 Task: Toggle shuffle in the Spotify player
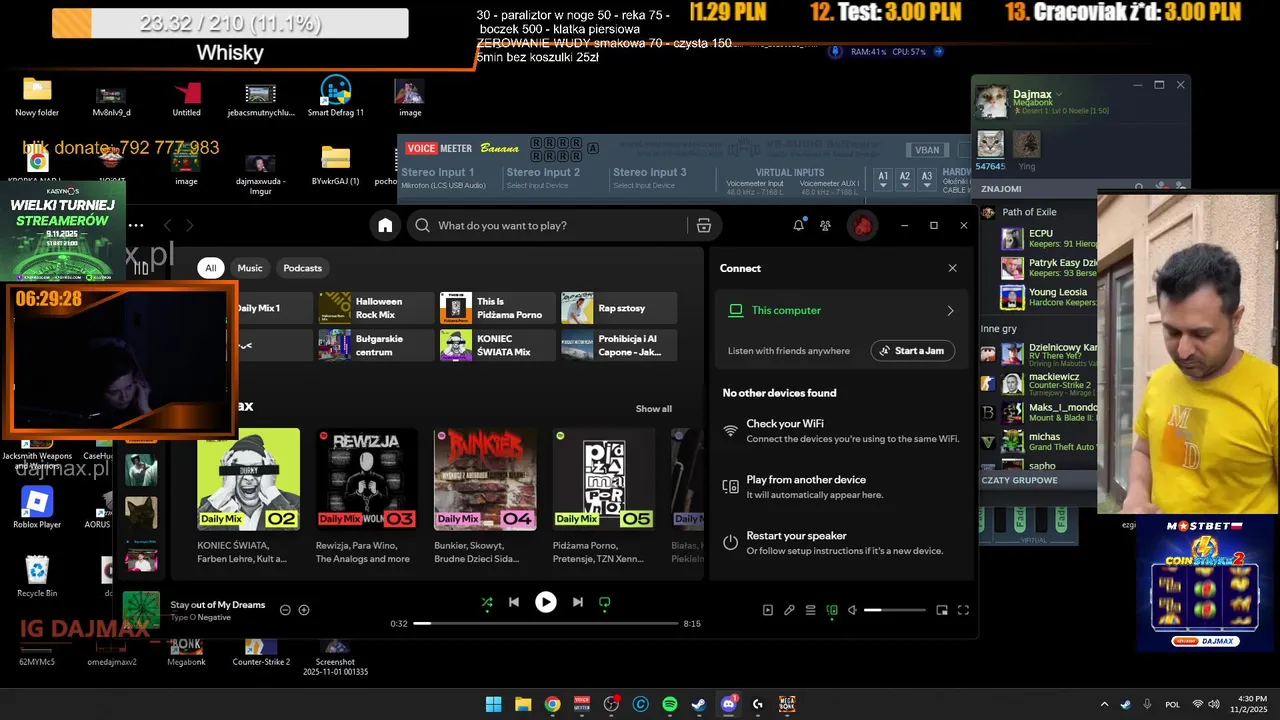click(487, 602)
